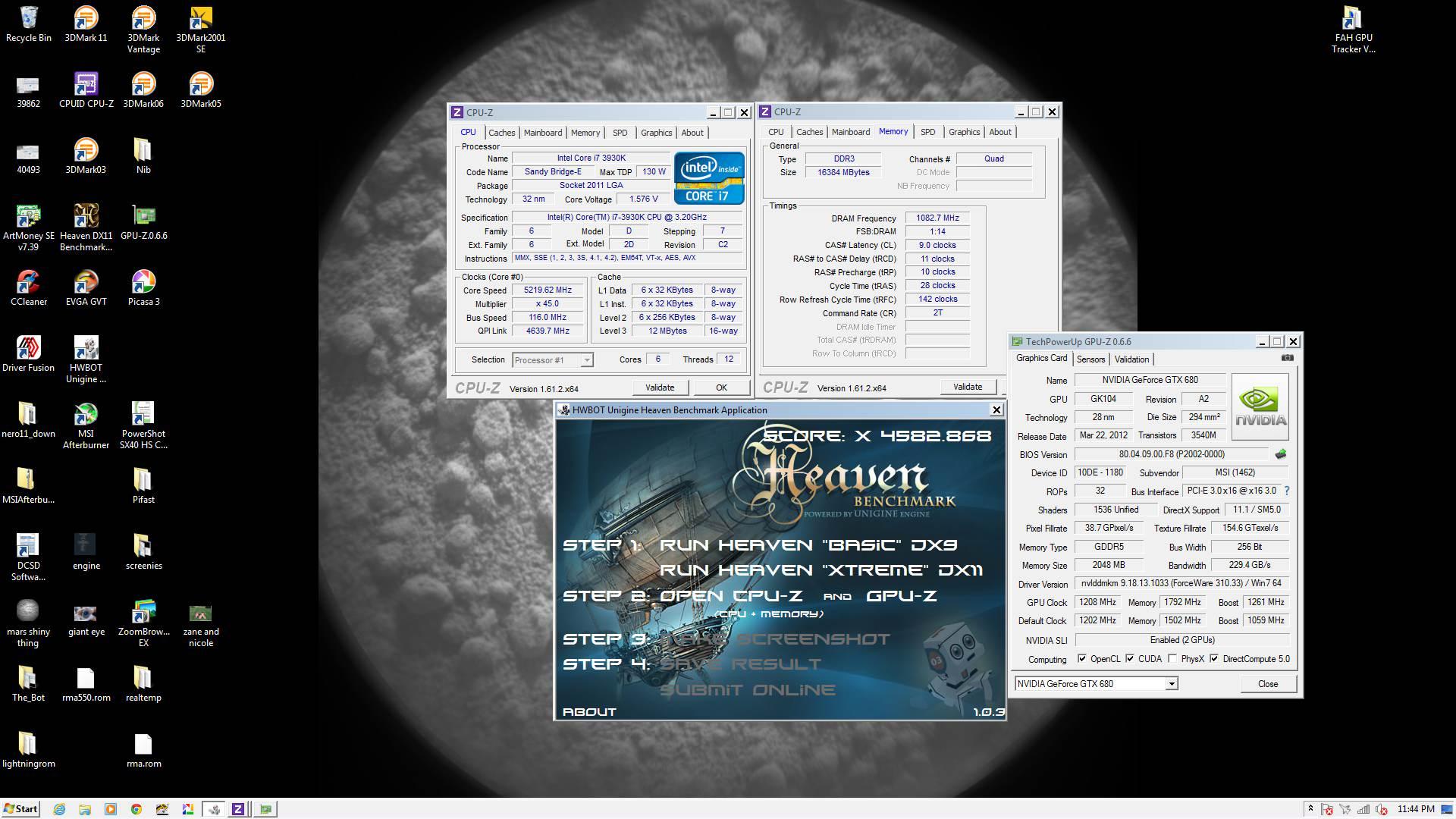Screen dimensions: 1456x819
Task: Open SPD tab in left CPU-Z
Action: click(620, 133)
